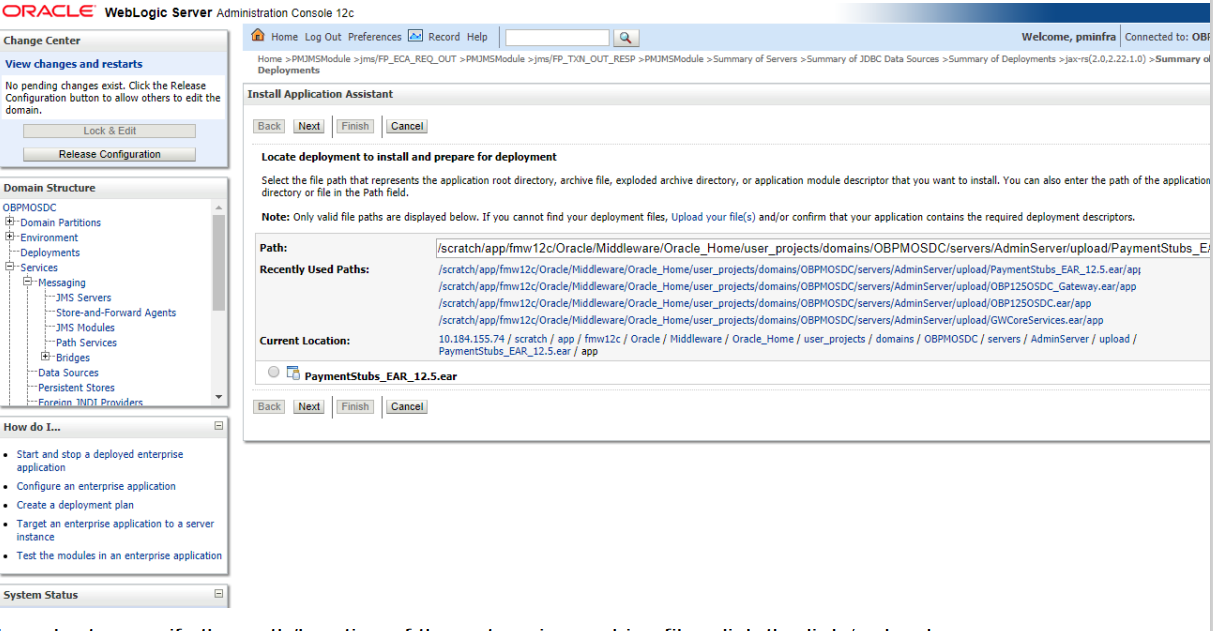Click the Release Configuration button
This screenshot has width=1213, height=631.
110,154
